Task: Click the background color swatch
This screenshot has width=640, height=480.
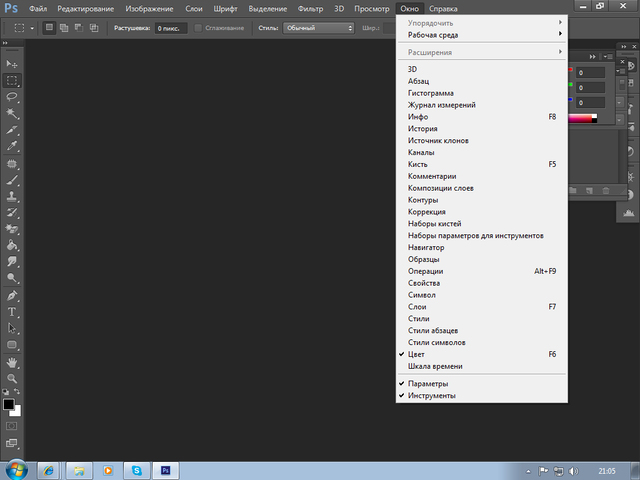Action: tap(16, 411)
